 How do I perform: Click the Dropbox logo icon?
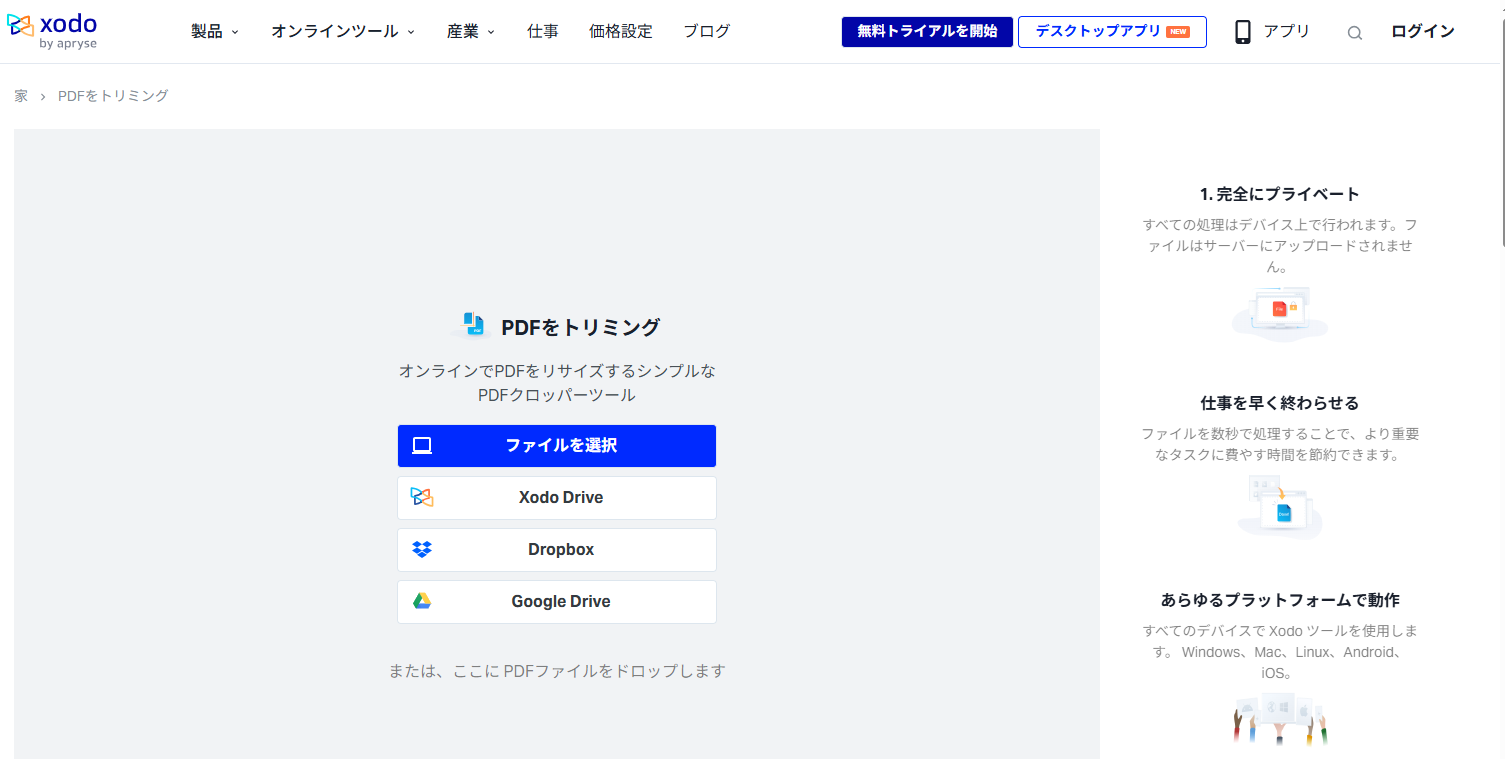(422, 550)
